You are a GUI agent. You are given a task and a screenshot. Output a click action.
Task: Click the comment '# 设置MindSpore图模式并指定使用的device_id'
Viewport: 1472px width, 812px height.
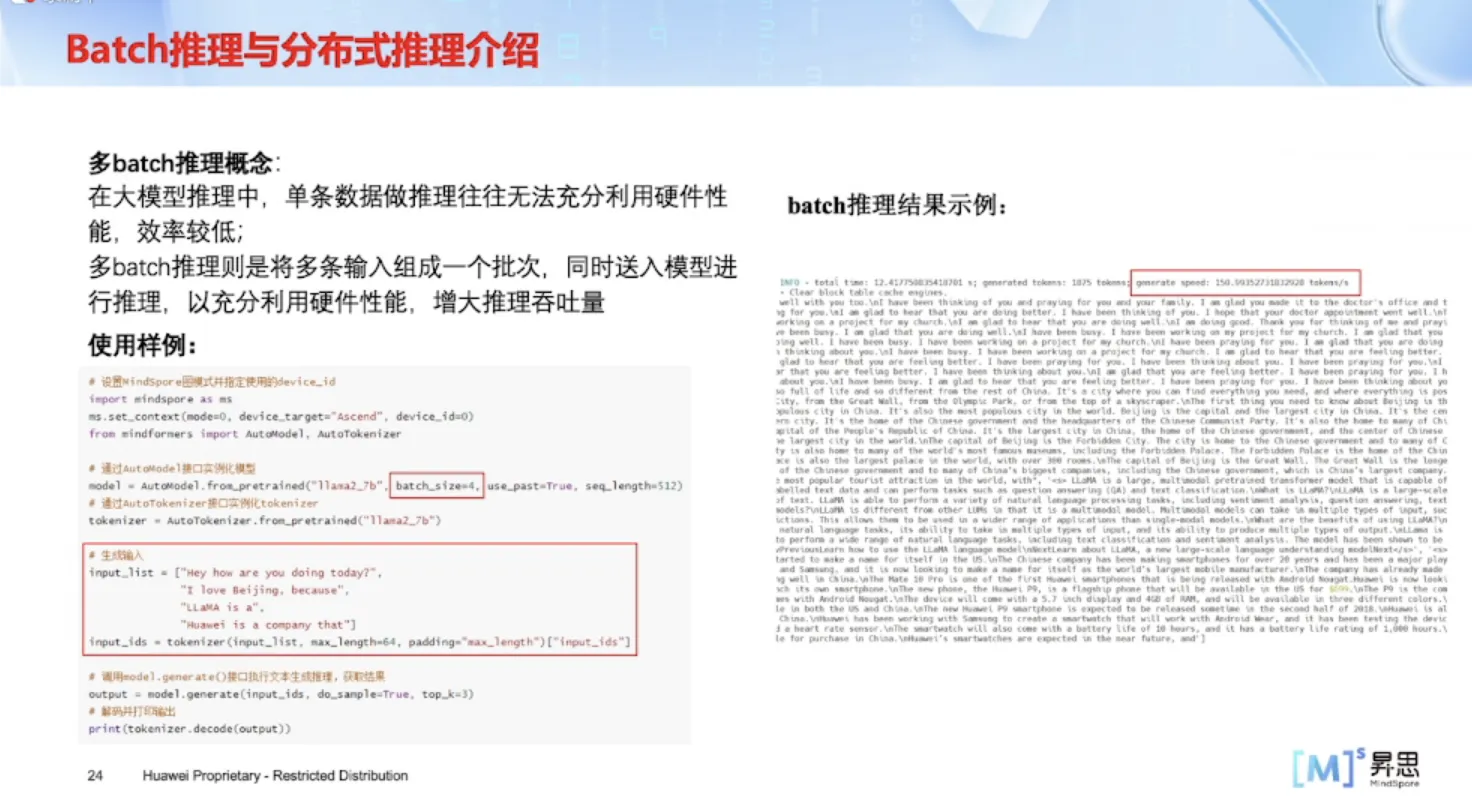click(212, 382)
